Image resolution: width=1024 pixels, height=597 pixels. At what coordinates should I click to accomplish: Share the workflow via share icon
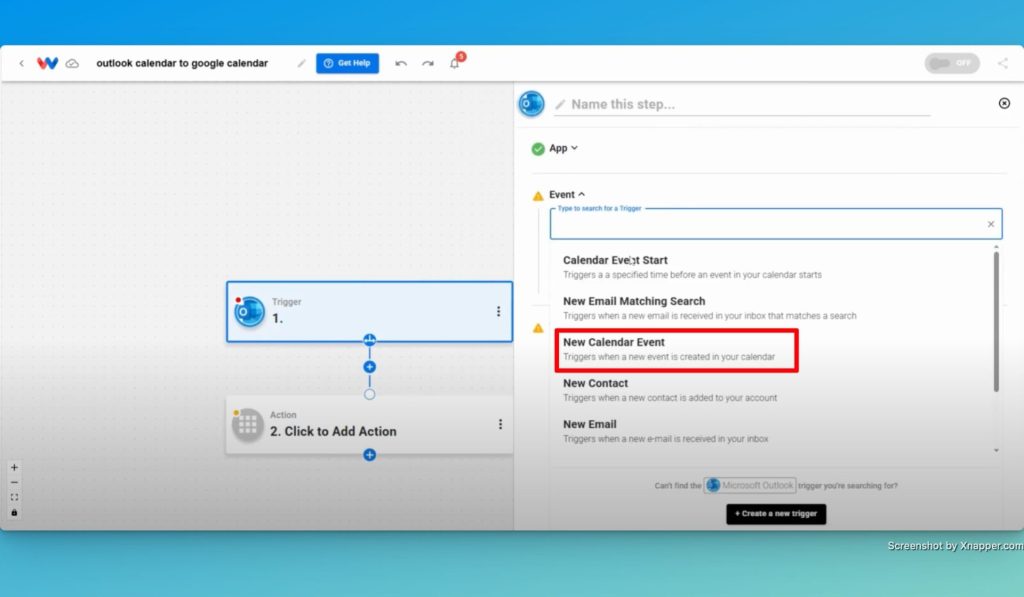(1002, 63)
